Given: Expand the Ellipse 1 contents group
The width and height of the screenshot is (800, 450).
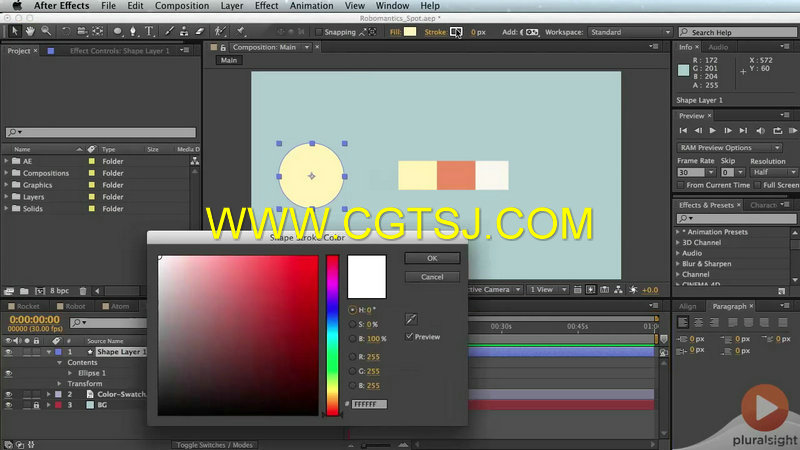Looking at the screenshot, I should pos(70,373).
